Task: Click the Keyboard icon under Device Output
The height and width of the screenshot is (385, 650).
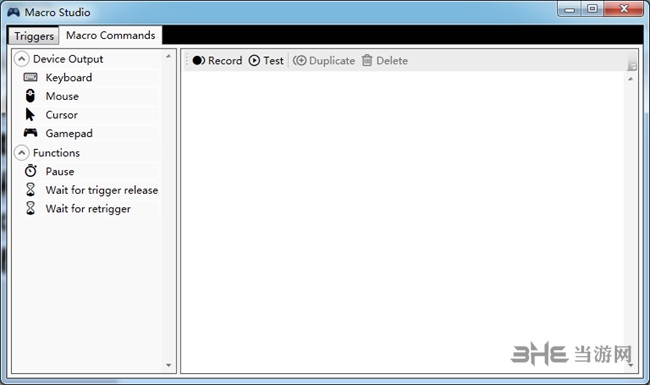Action: pos(30,77)
